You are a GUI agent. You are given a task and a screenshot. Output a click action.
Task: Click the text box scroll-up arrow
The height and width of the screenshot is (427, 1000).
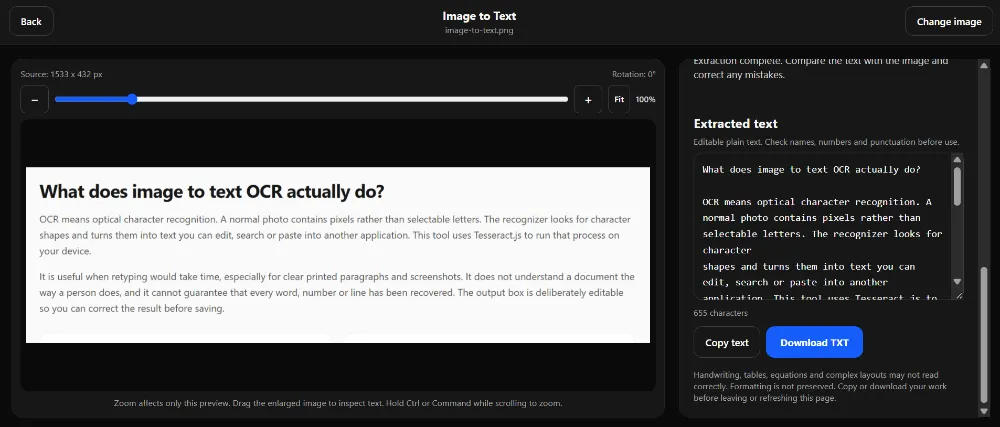coord(957,160)
